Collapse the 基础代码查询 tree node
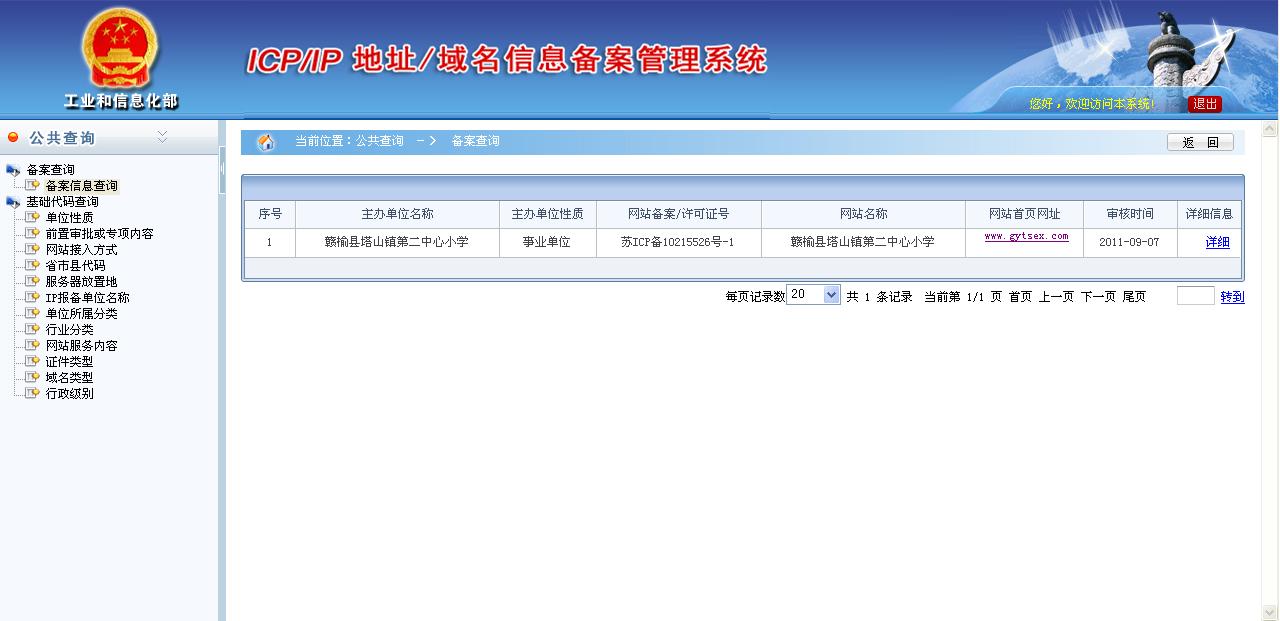 [13, 202]
